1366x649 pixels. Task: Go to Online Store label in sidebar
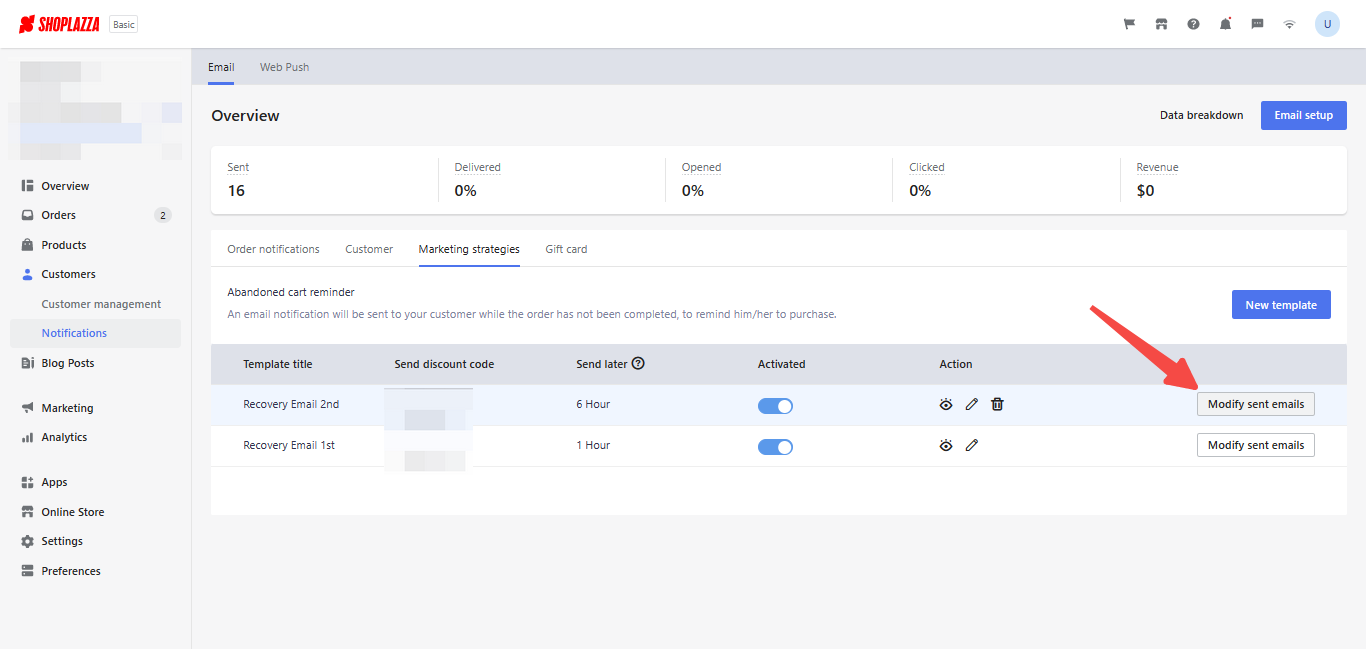point(73,512)
